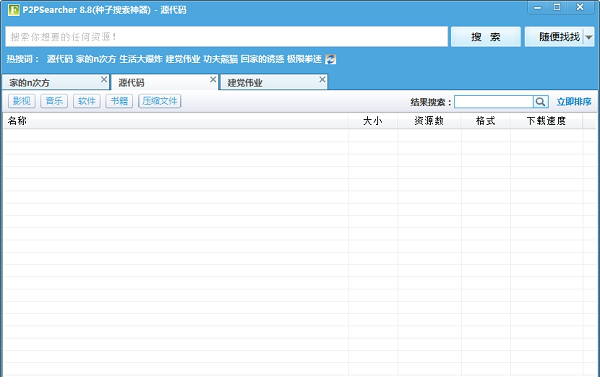Close the P2PSearcher window
The width and height of the screenshot is (600, 392).
click(580, 7)
